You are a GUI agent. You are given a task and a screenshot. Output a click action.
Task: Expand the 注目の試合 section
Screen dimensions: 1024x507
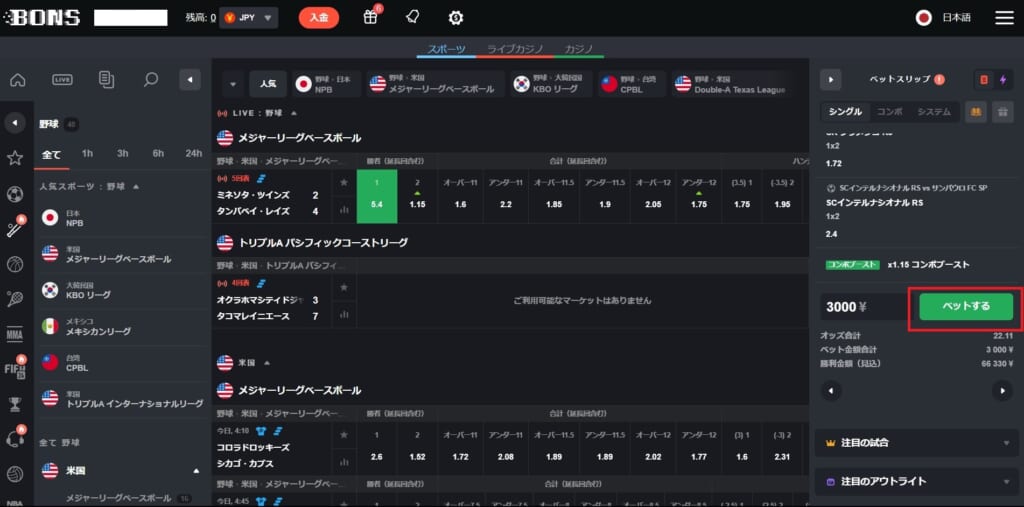click(x=914, y=442)
